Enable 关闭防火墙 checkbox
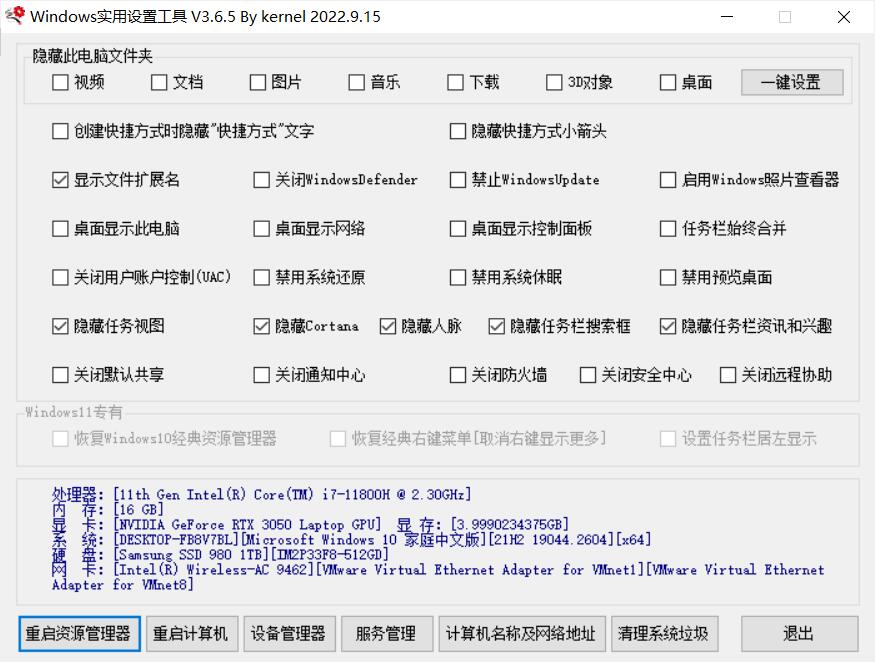 click(458, 375)
